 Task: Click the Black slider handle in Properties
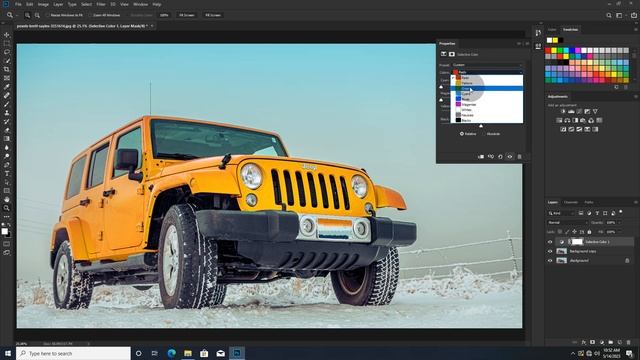pos(481,126)
